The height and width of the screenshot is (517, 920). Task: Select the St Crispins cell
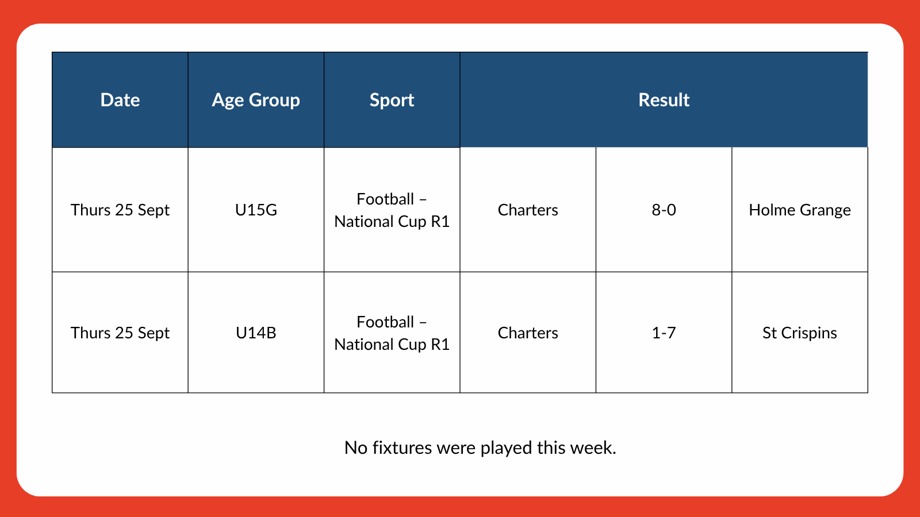click(800, 333)
